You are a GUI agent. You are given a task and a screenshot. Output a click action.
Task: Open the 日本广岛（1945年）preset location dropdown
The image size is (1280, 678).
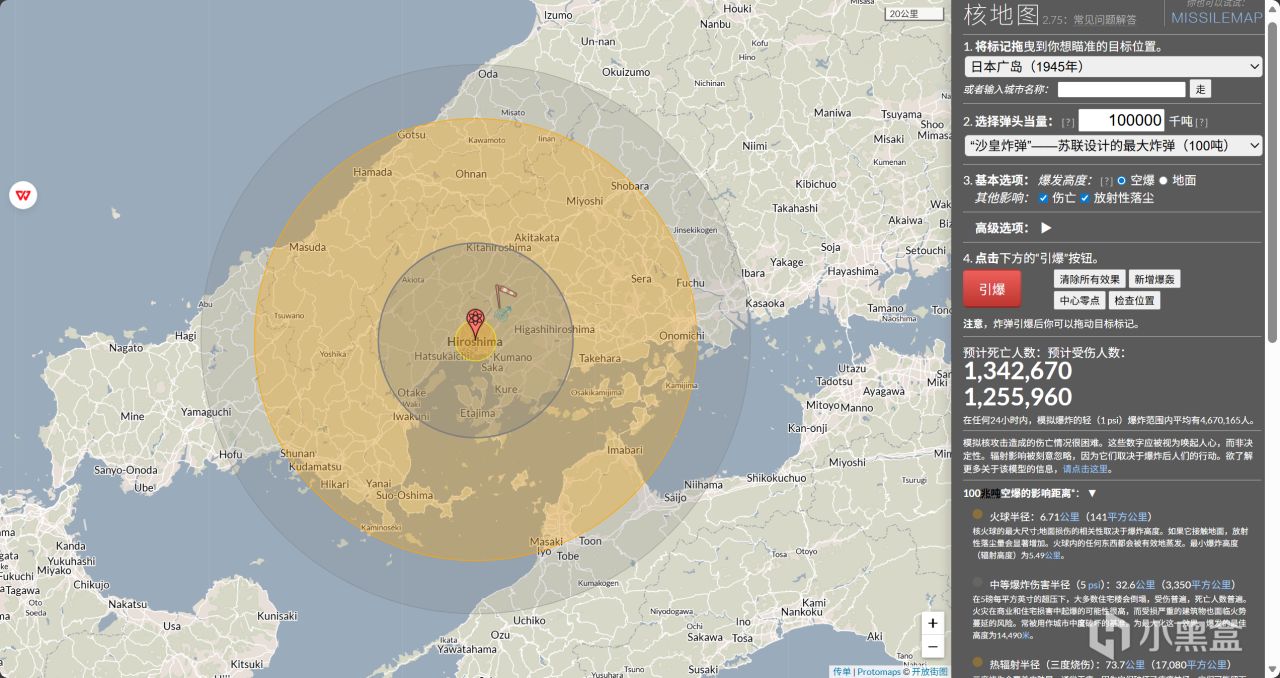(1113, 67)
